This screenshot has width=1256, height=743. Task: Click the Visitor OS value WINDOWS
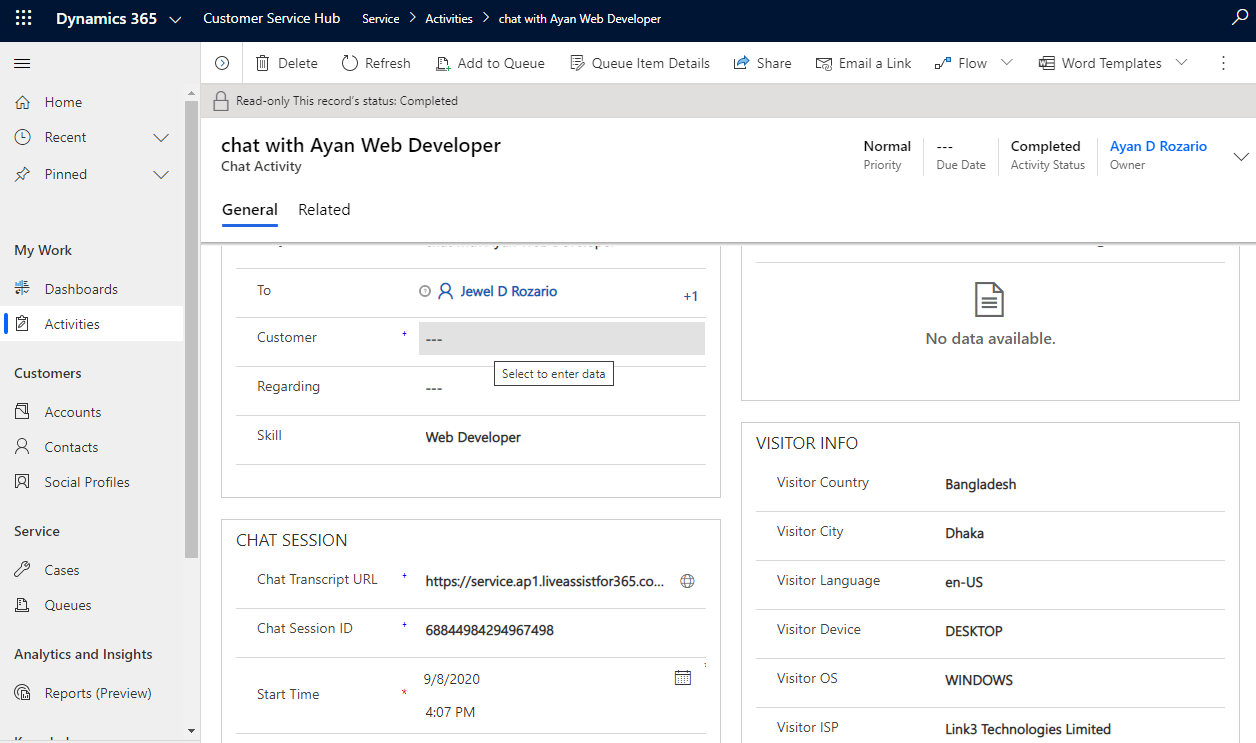tap(979, 680)
